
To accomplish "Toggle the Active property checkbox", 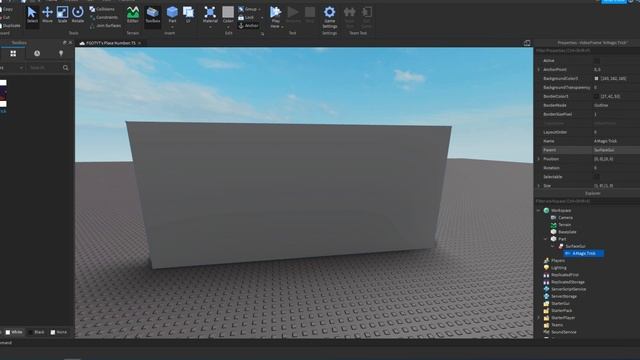I will click(x=597, y=60).
